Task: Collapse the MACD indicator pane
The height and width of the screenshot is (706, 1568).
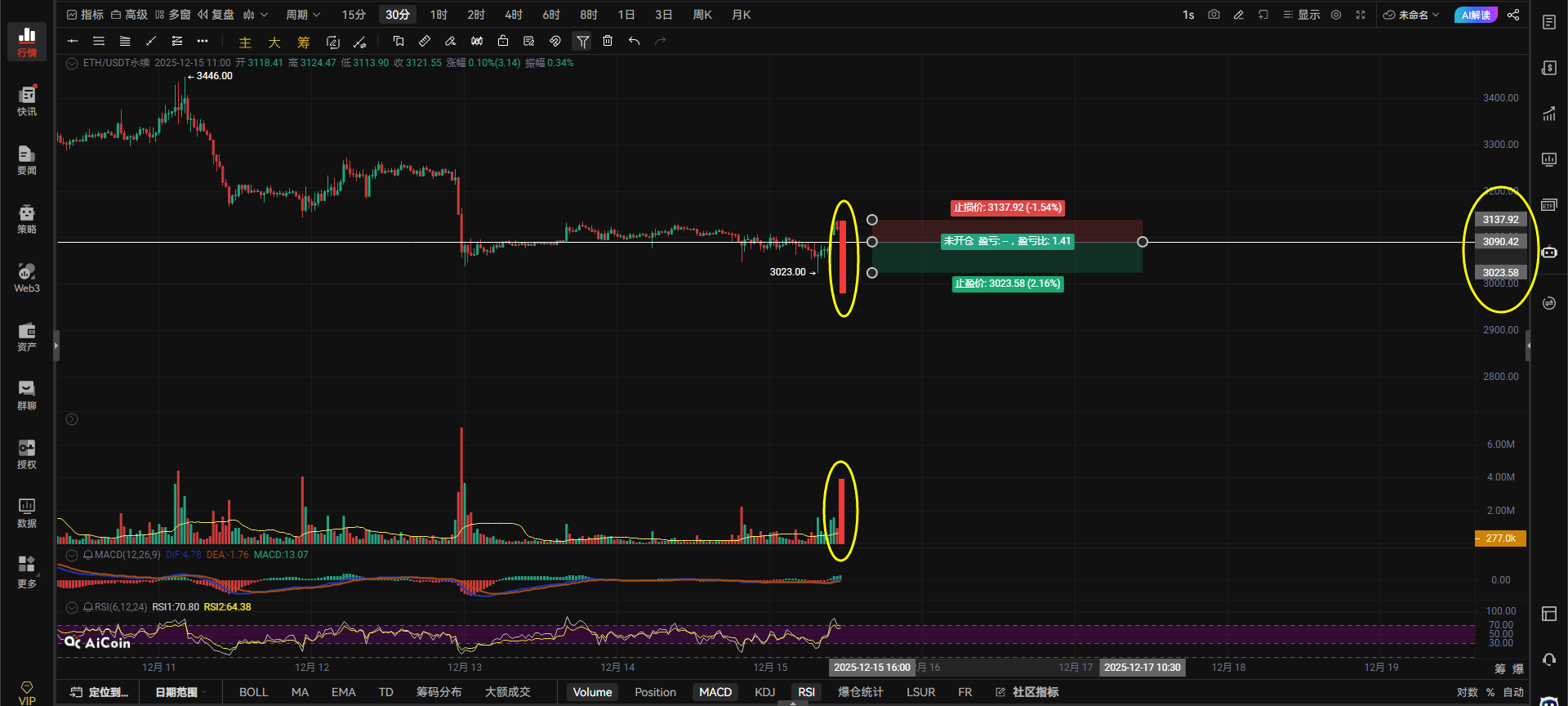Action: click(x=72, y=555)
